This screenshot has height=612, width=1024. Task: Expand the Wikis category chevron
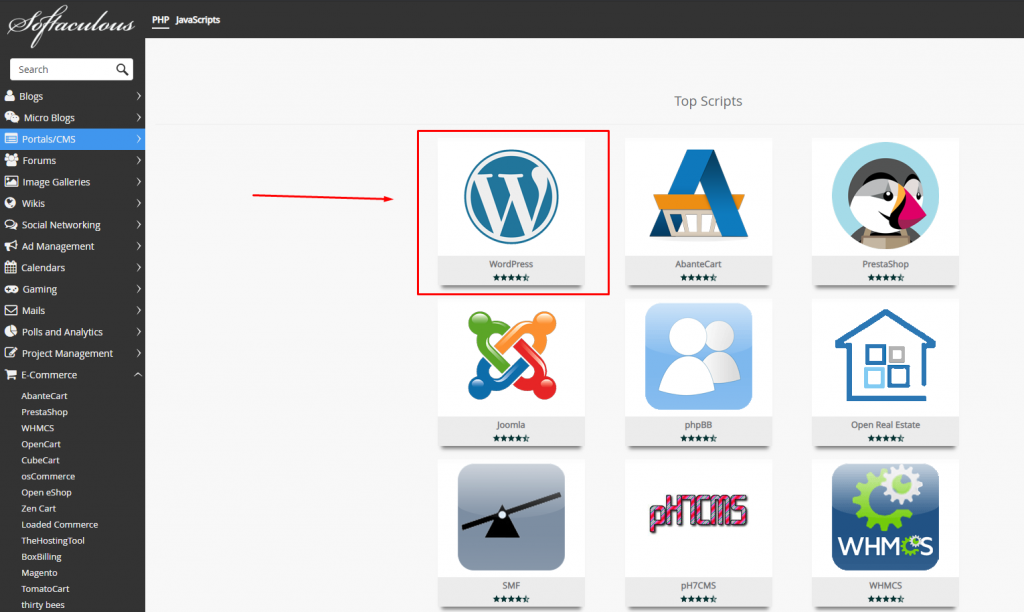point(138,203)
